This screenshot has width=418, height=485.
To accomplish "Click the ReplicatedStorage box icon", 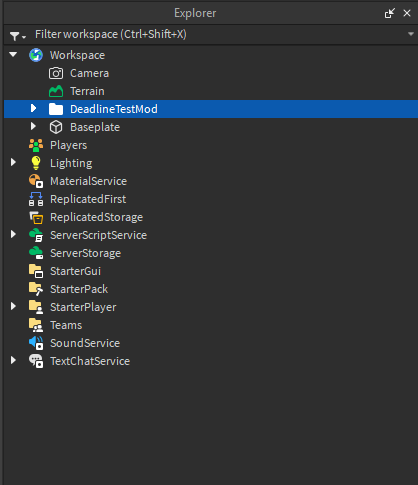I will [36, 217].
